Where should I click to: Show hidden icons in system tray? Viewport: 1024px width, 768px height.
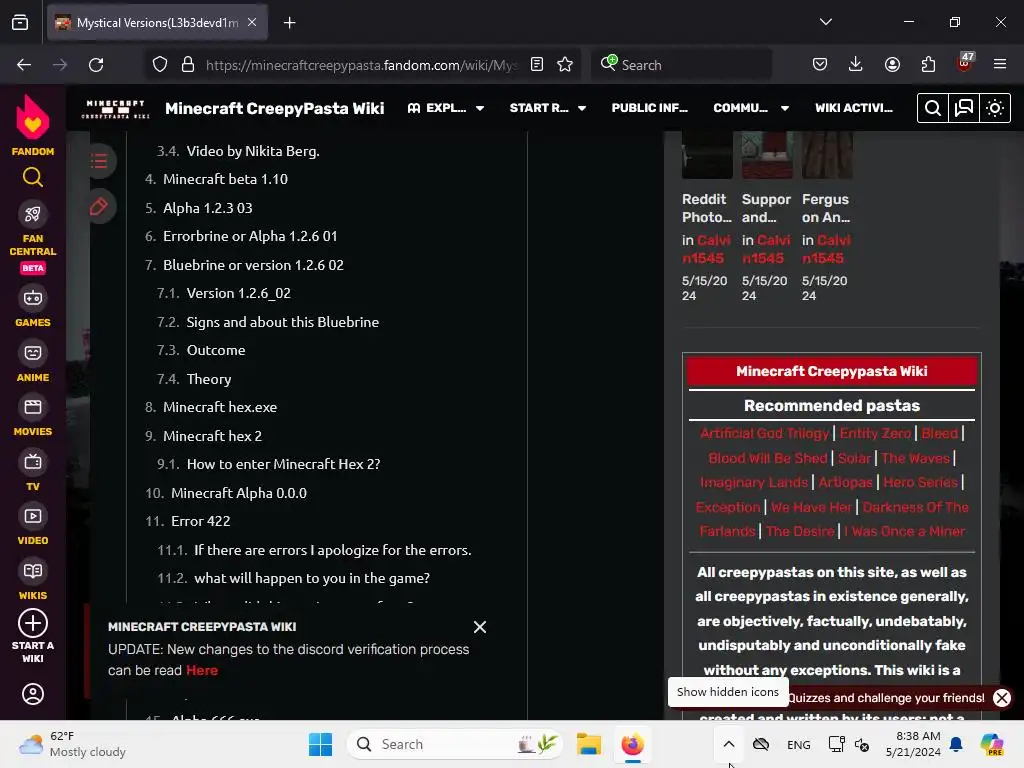729,744
